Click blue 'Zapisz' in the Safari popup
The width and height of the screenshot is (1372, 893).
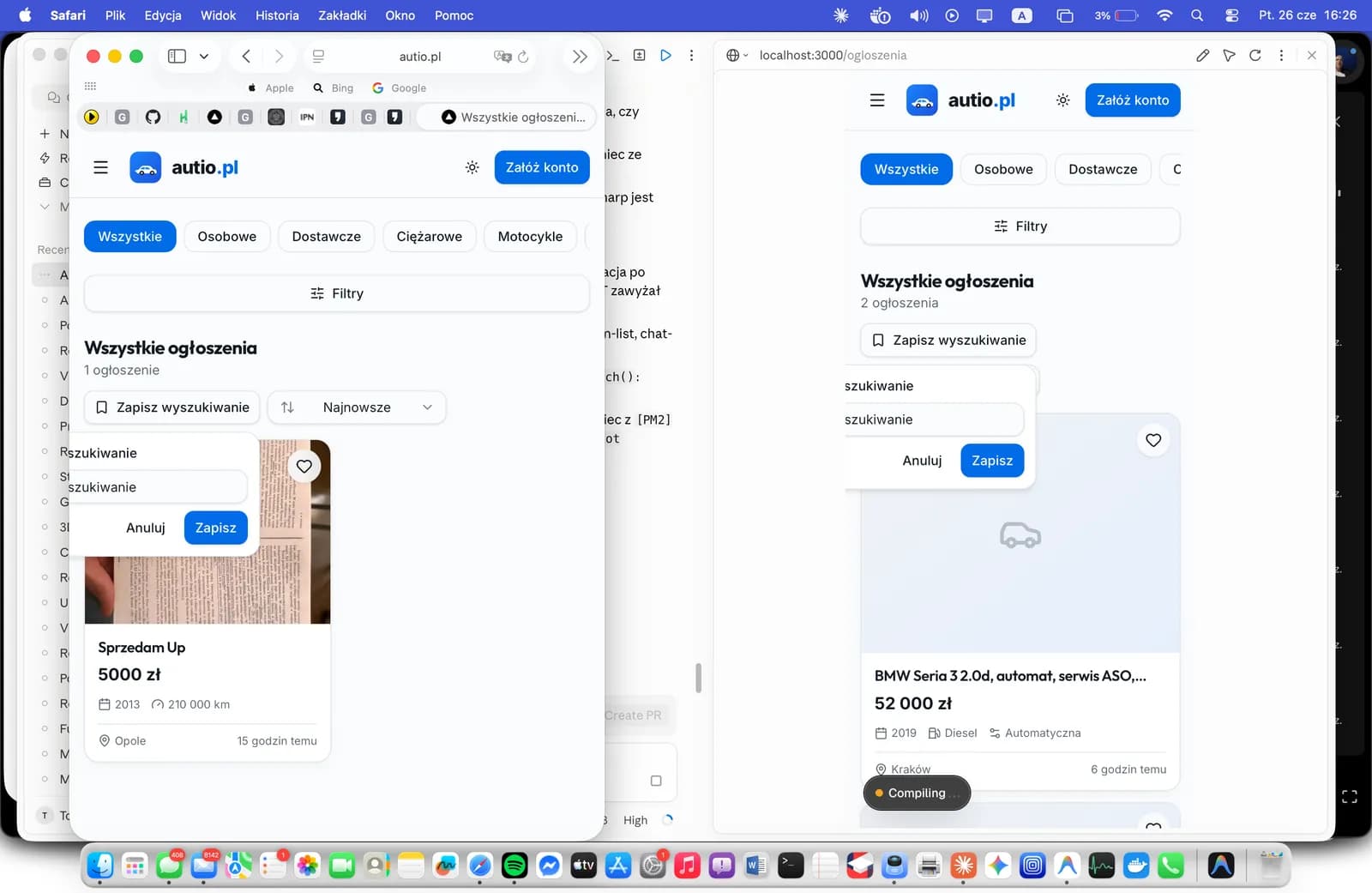point(215,528)
